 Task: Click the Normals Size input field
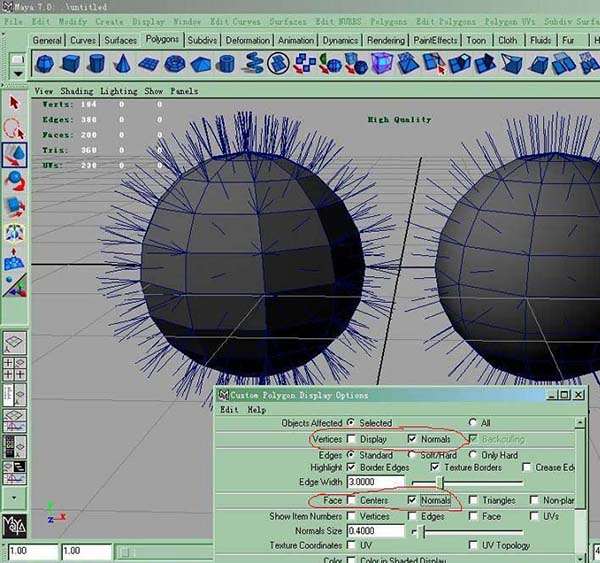click(376, 531)
